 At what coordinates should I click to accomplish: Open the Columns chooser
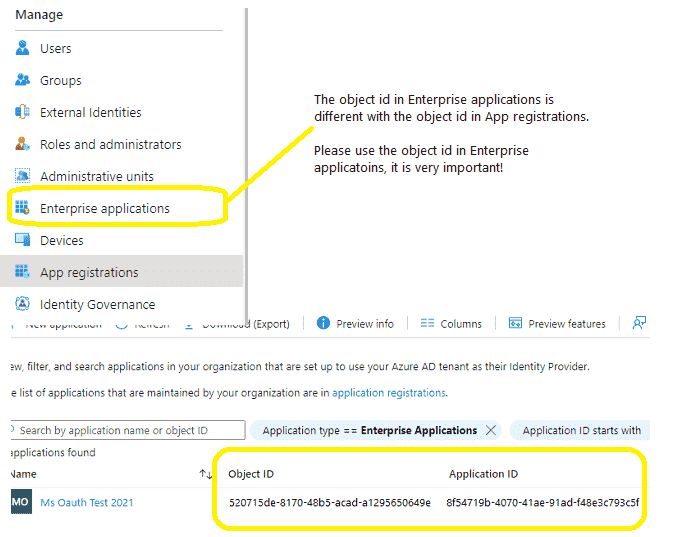click(x=451, y=324)
